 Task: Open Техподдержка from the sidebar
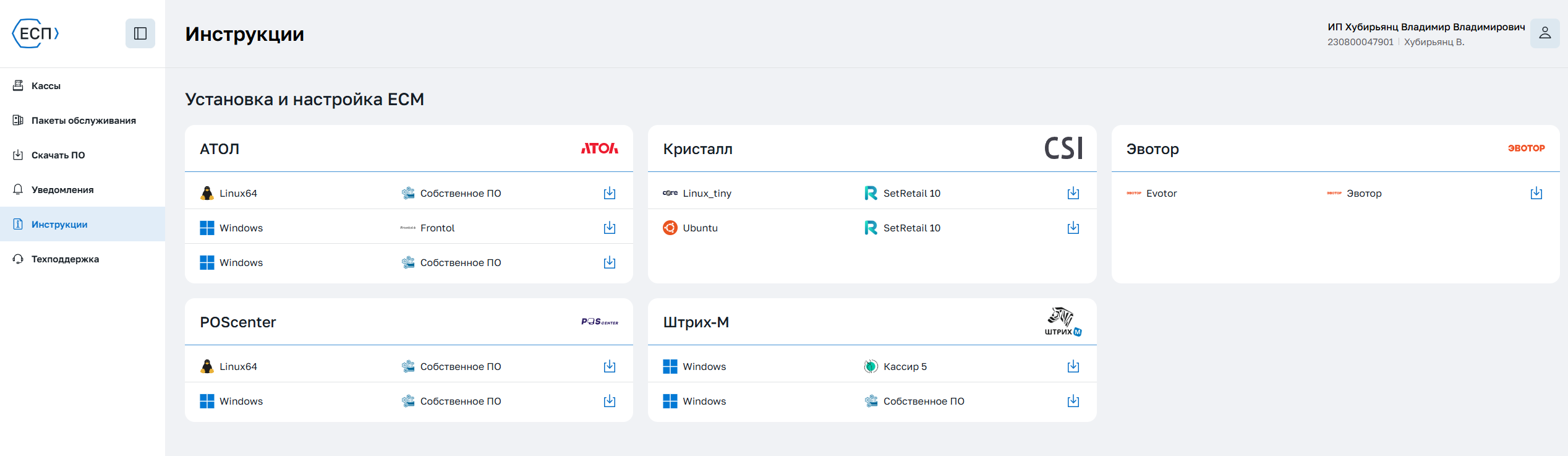65,259
